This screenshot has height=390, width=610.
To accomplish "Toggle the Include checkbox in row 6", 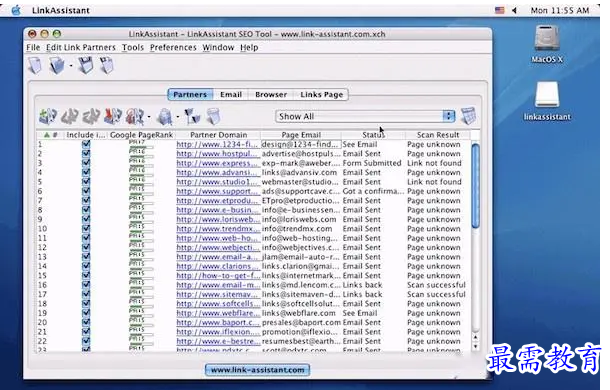I will (86, 191).
